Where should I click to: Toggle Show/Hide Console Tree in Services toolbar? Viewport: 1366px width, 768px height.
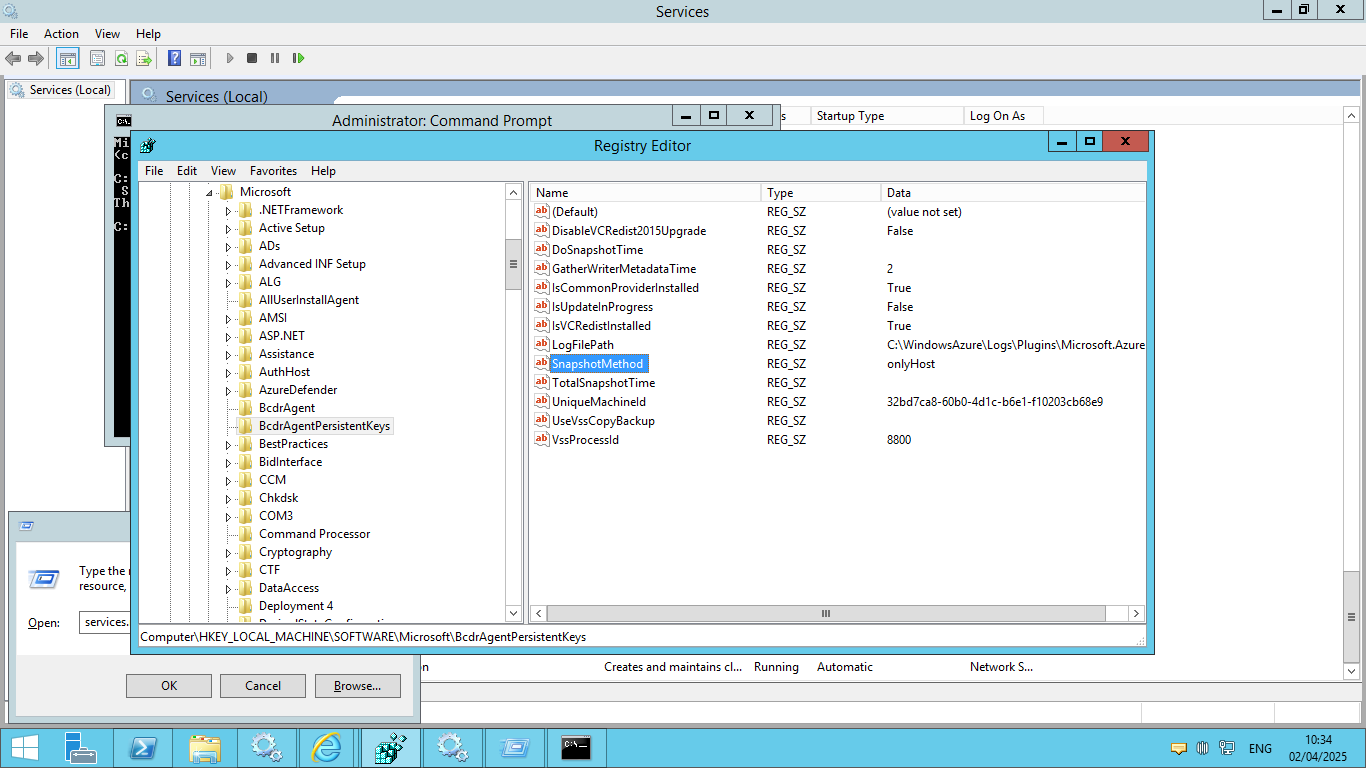(68, 58)
